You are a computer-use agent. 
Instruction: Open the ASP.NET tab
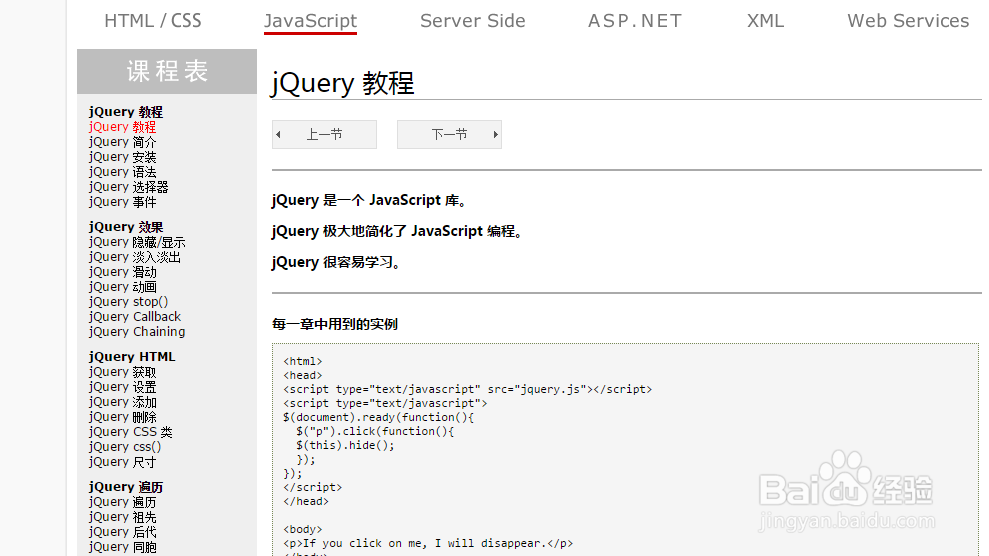coord(635,21)
